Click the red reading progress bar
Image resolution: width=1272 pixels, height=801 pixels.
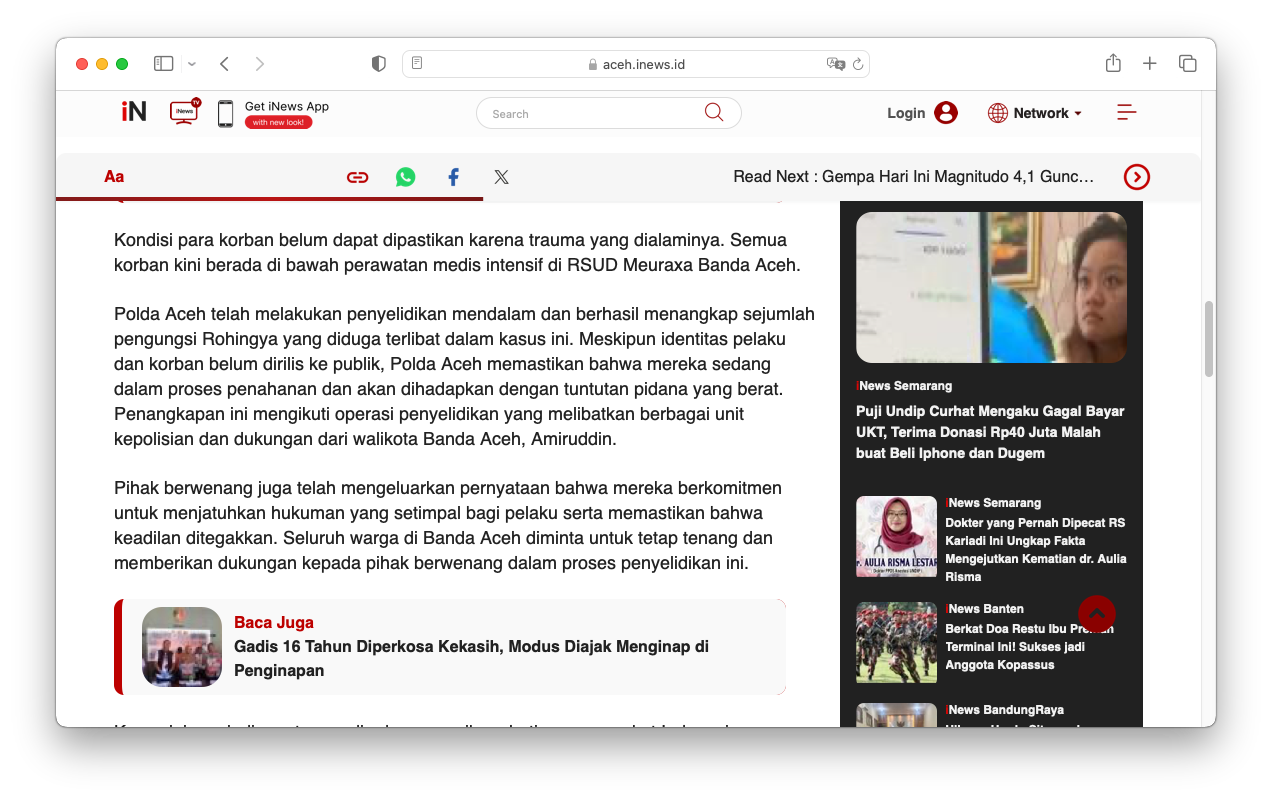pos(269,198)
